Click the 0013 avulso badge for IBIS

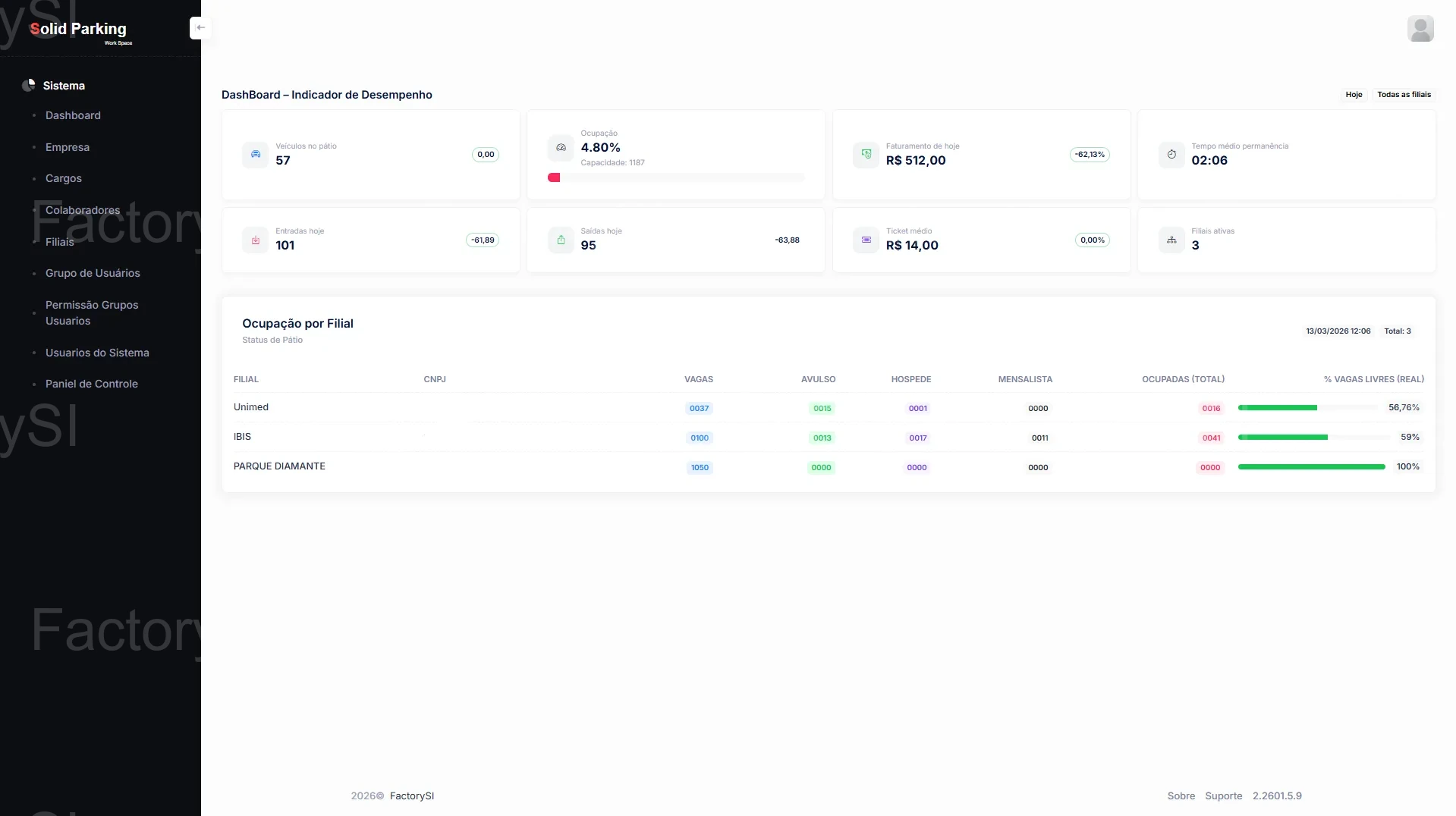tap(822, 438)
